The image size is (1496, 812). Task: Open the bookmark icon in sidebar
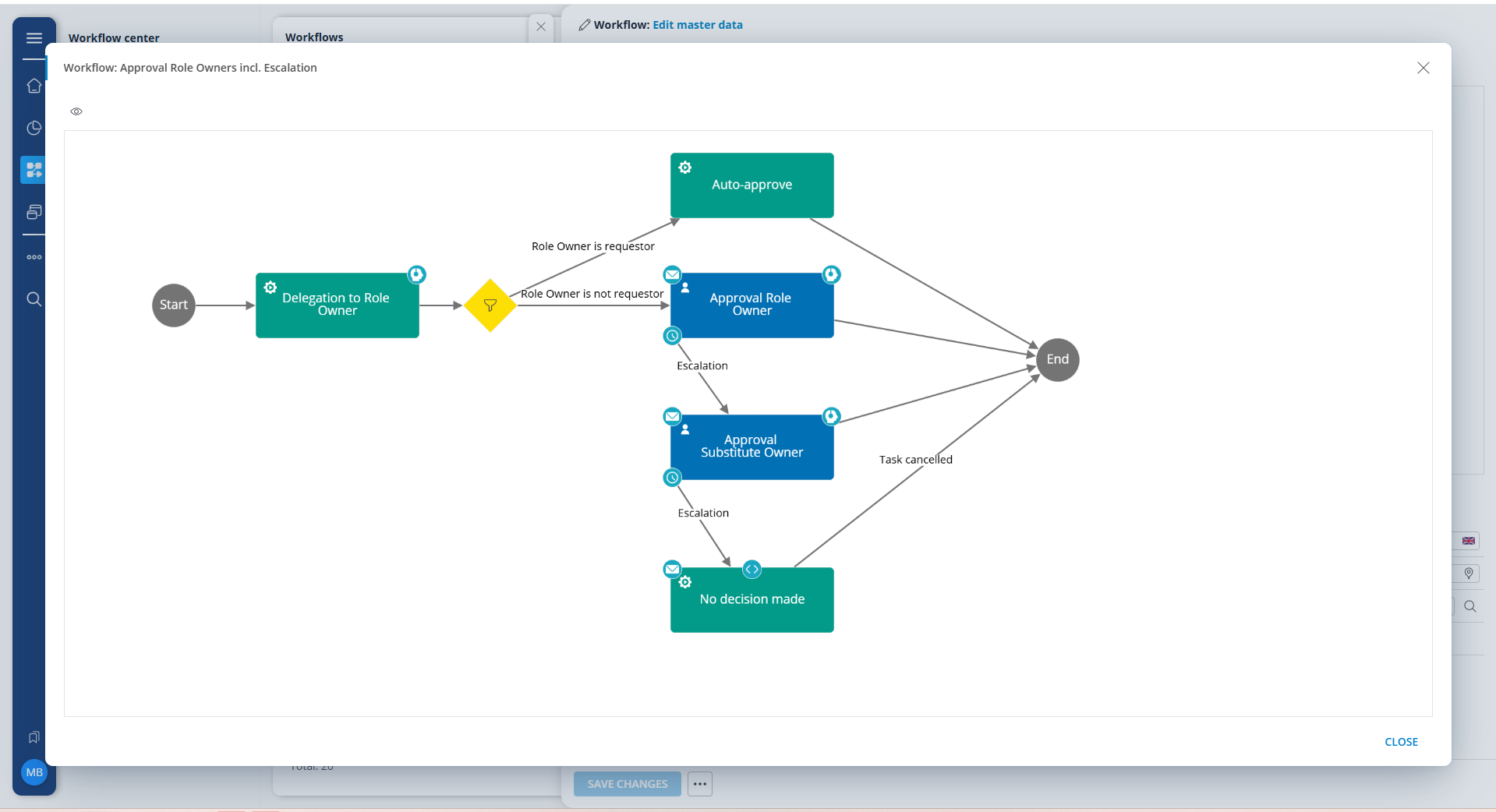coord(34,737)
